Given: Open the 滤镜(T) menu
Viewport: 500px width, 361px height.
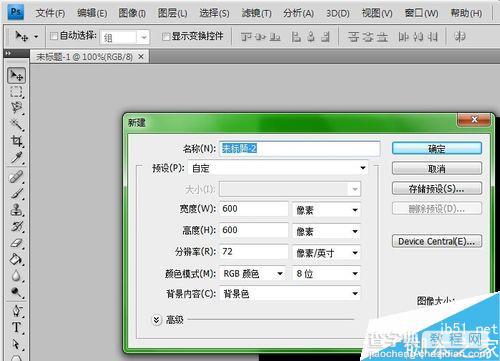Looking at the screenshot, I should [256, 13].
